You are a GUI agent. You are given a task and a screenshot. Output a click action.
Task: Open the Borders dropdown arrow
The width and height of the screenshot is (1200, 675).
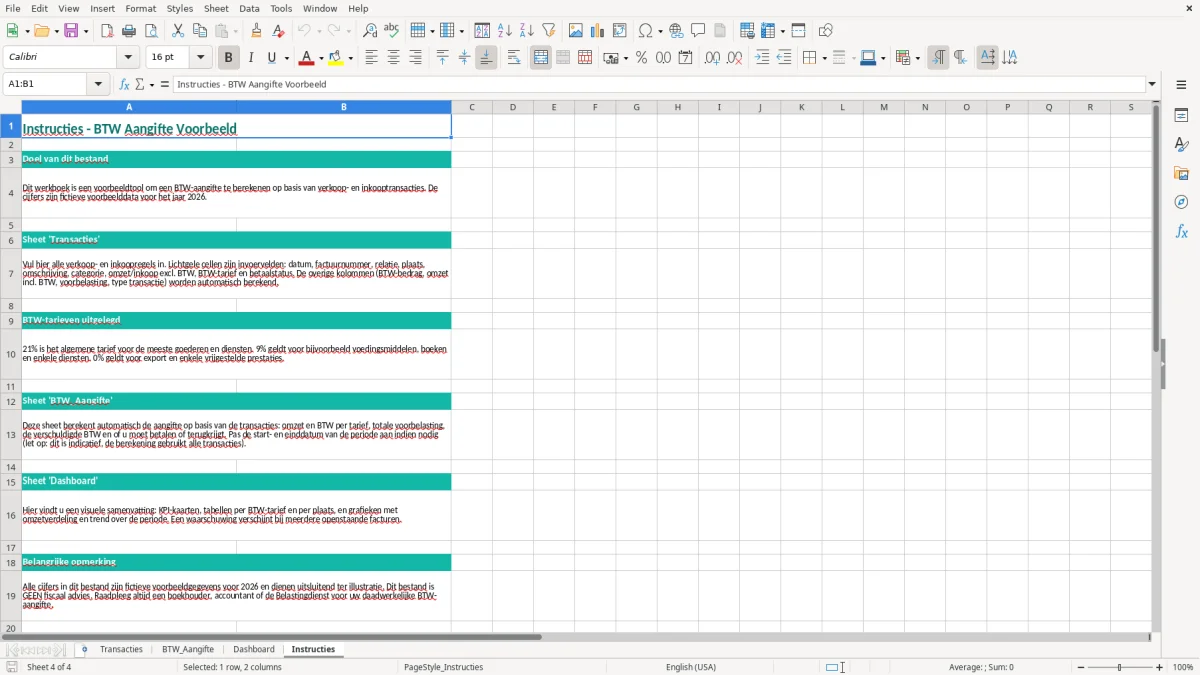point(823,58)
